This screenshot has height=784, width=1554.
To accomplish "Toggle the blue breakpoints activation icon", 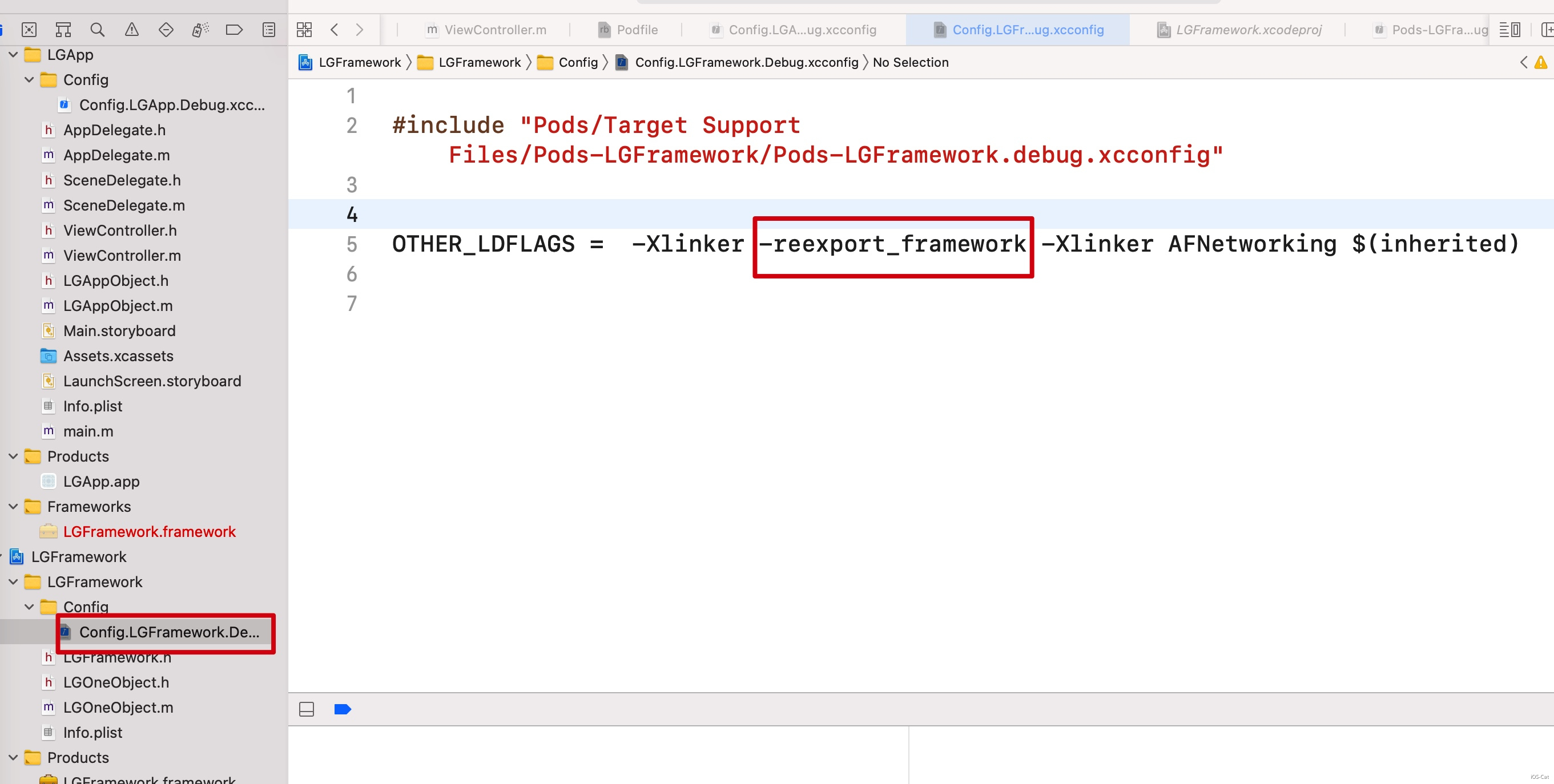I will 343,709.
